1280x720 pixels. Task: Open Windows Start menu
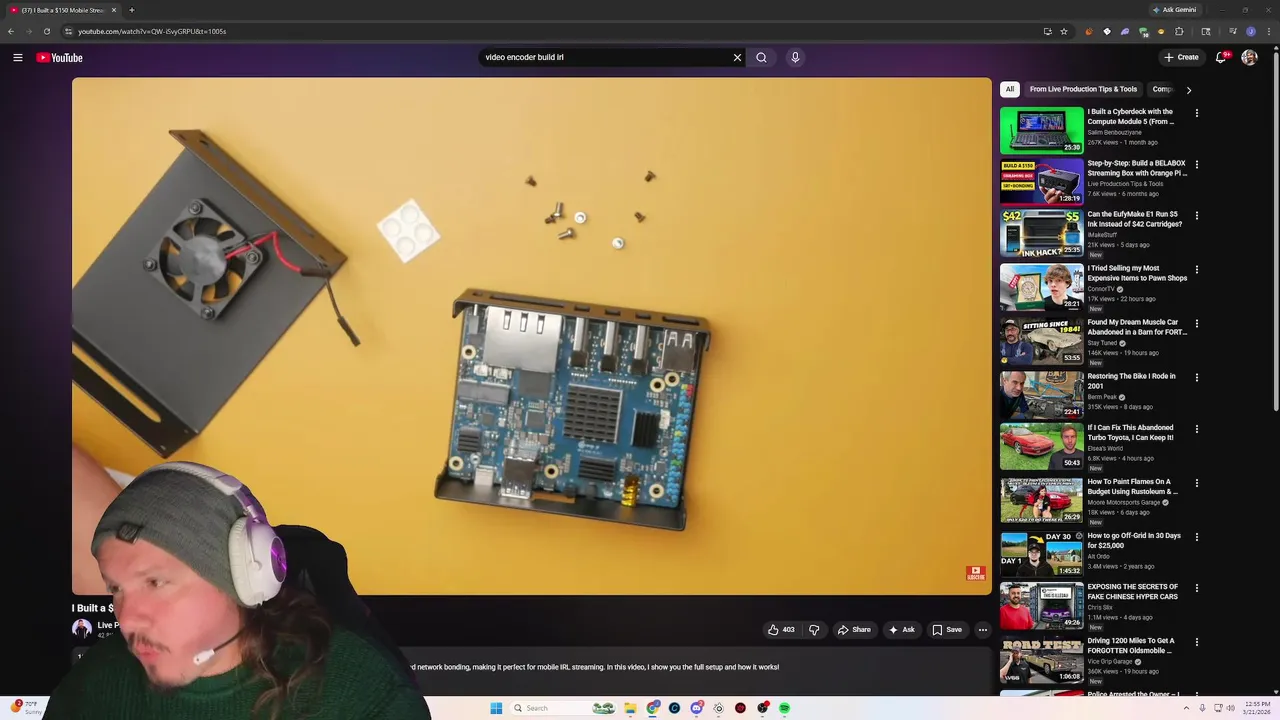(496, 708)
